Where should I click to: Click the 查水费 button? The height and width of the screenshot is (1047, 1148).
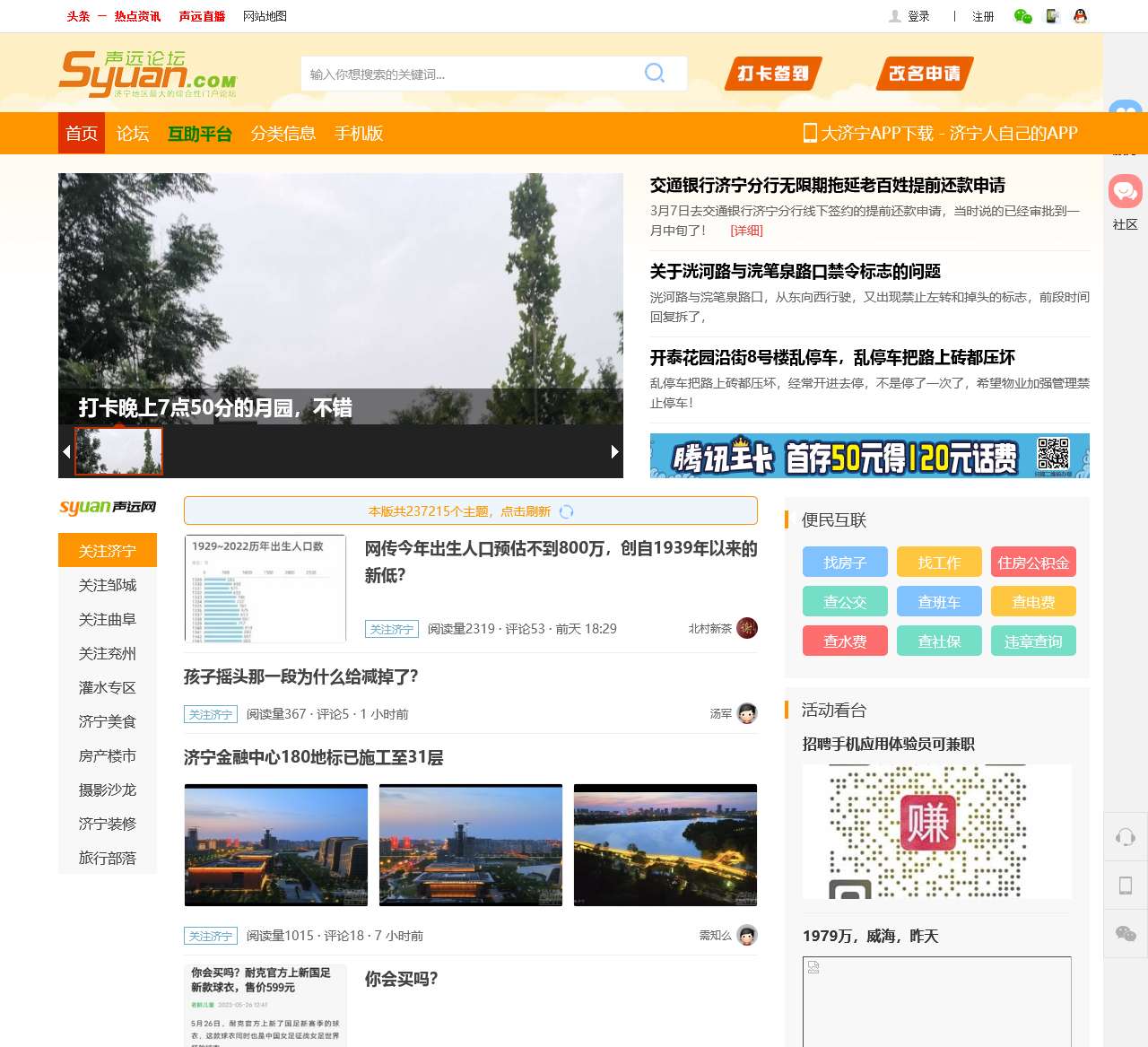[x=845, y=641]
